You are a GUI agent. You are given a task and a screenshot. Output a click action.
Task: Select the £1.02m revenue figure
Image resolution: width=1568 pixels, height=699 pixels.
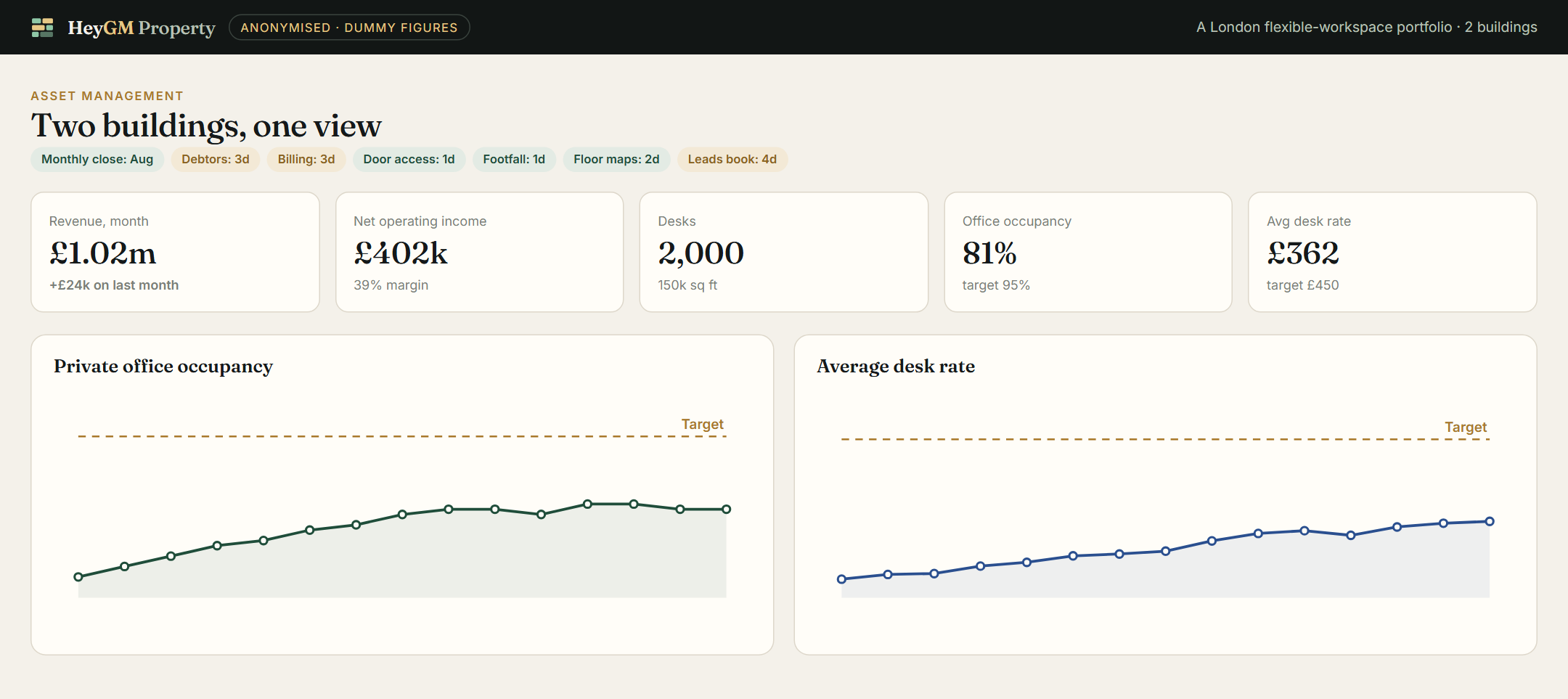[x=103, y=253]
